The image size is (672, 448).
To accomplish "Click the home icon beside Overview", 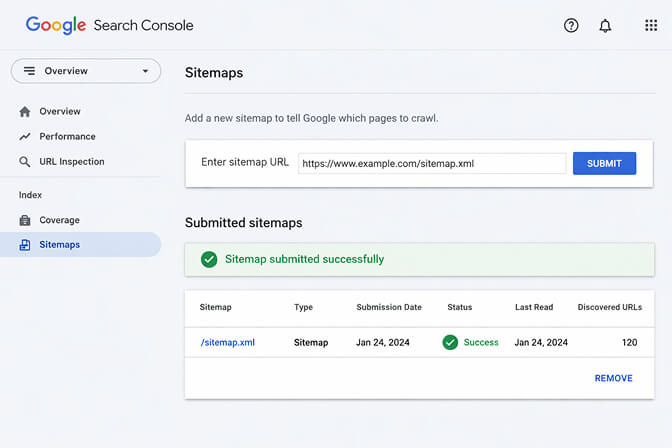I will pyautogui.click(x=25, y=112).
